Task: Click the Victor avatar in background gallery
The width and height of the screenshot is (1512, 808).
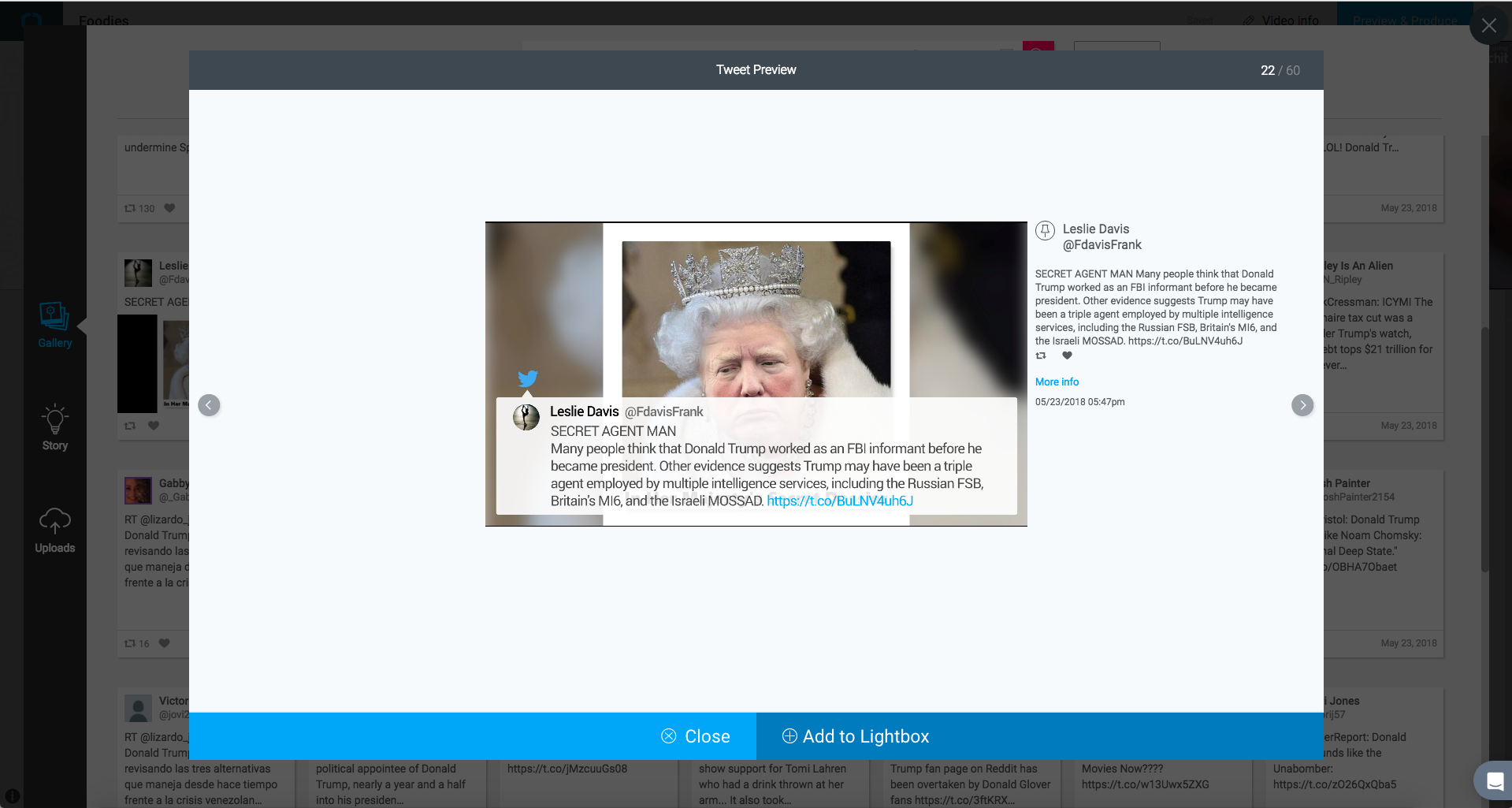Action: point(138,708)
